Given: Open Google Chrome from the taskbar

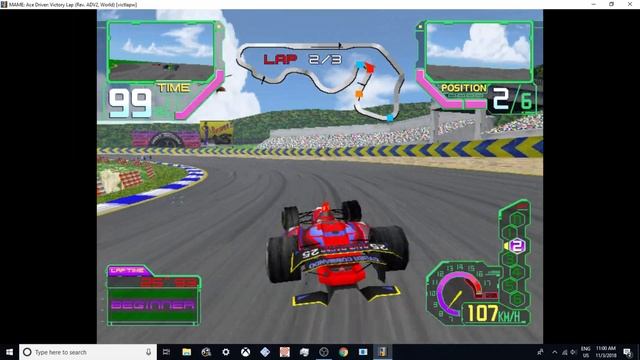Looking at the screenshot, I should pos(343,352).
